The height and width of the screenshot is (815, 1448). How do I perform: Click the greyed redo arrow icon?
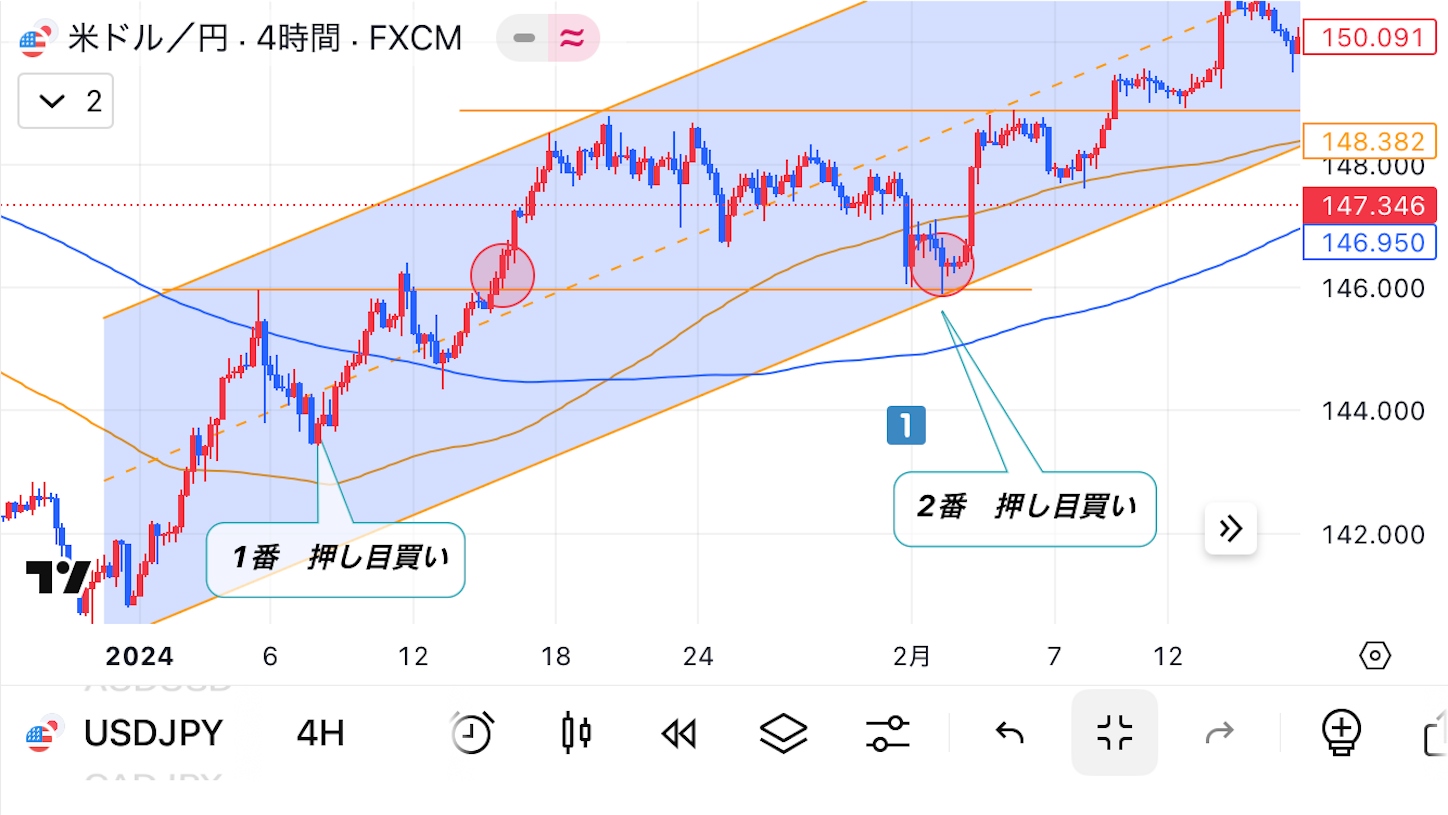coord(1219,733)
